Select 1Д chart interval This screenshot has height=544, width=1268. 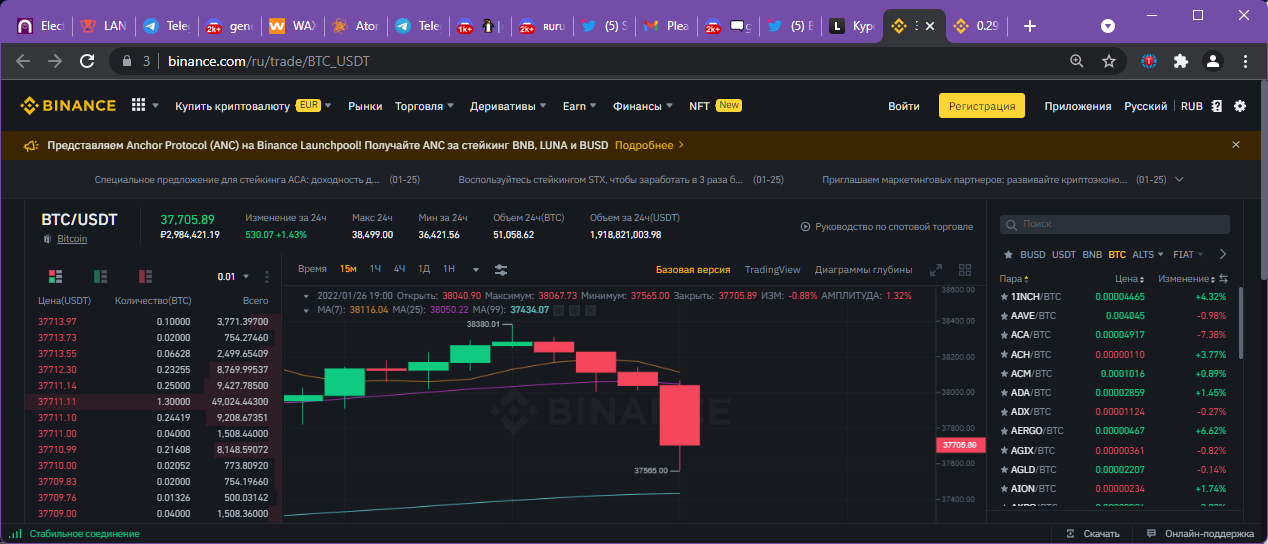[x=424, y=269]
